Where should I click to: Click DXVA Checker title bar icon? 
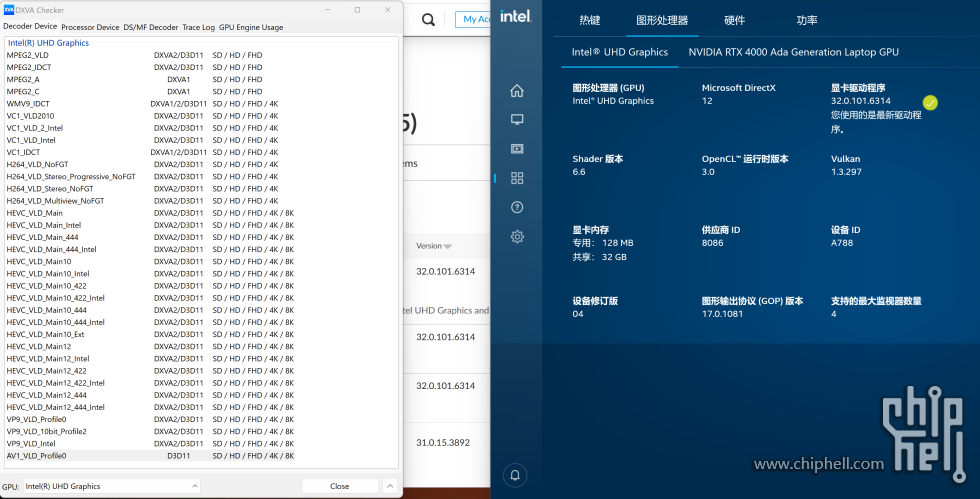9,9
